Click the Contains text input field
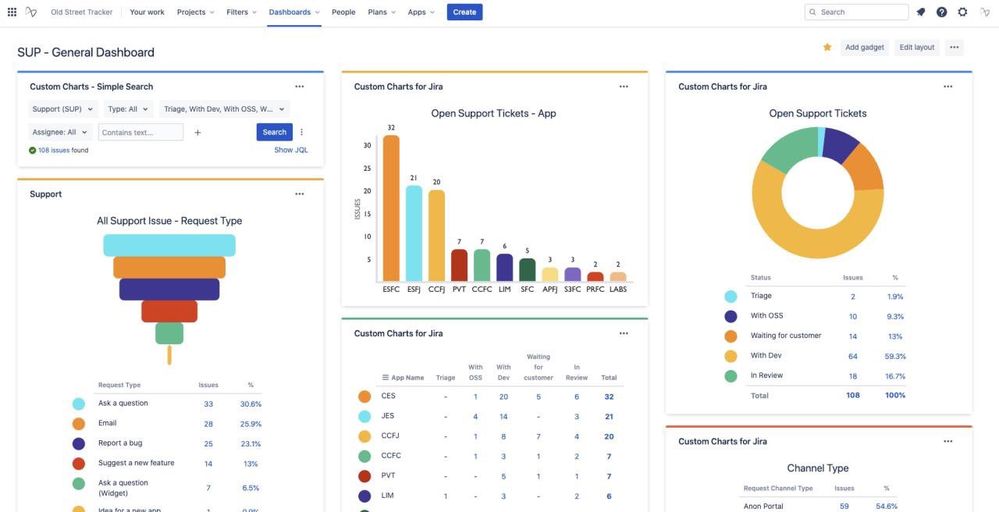Image resolution: width=999 pixels, height=512 pixels. (x=141, y=132)
